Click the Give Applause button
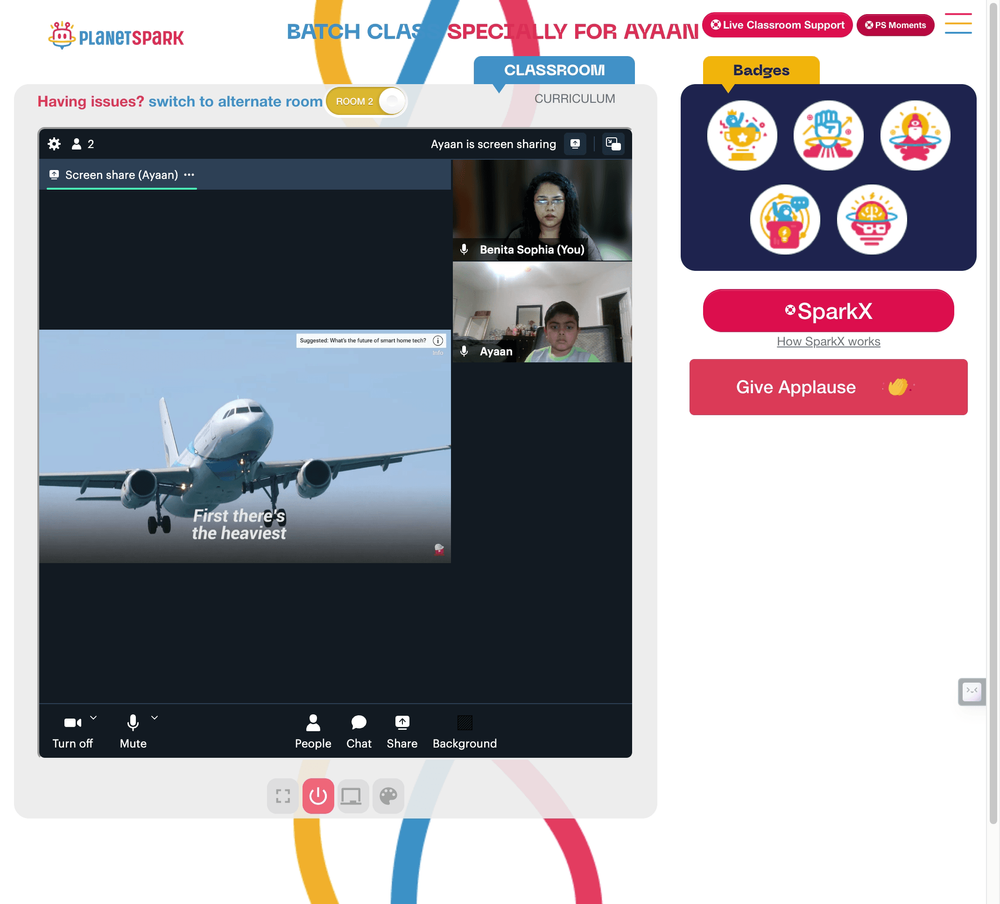This screenshot has height=904, width=1000. [x=828, y=387]
